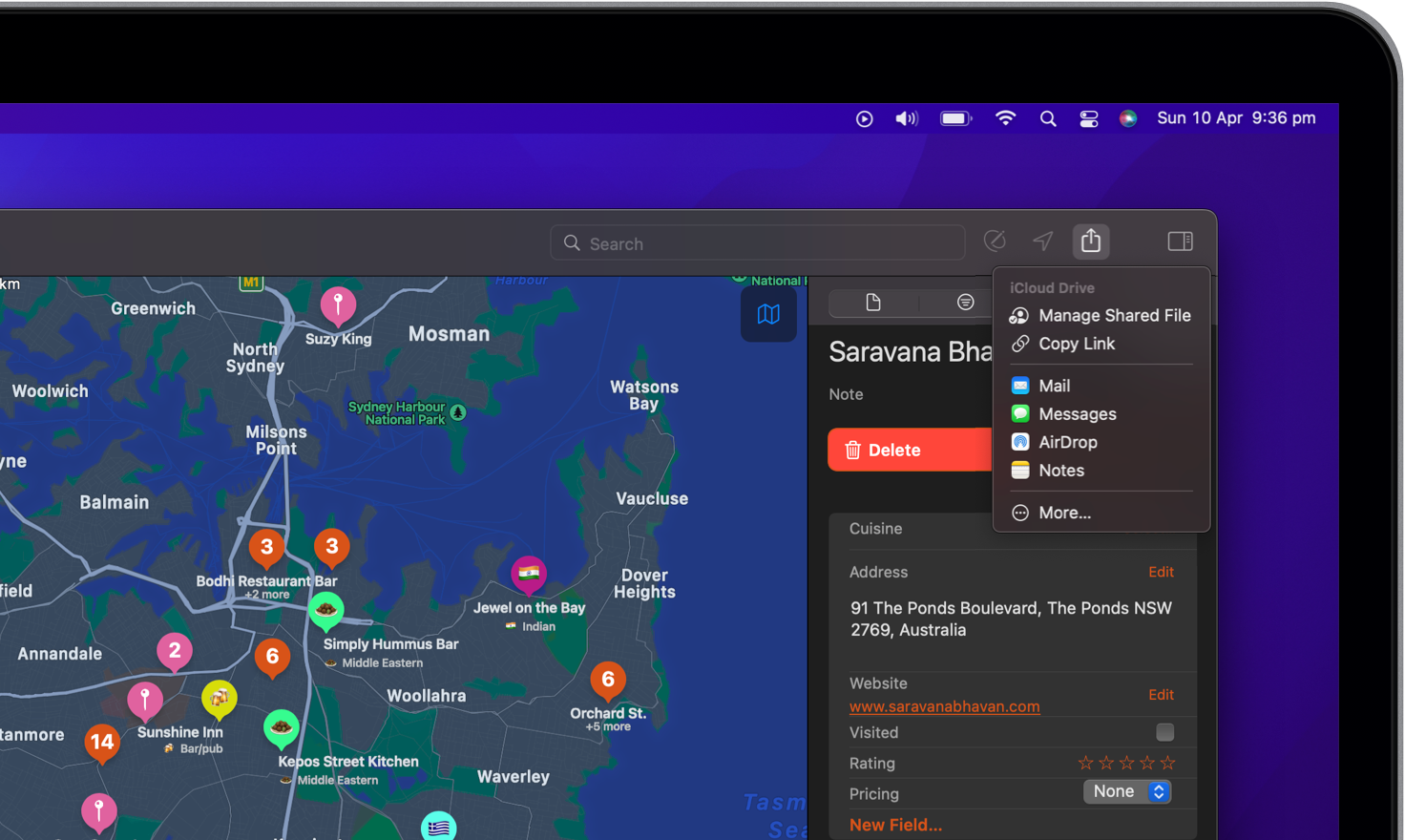Toggle the sidebar panel icon in toolbar
This screenshot has height=840, width=1405.
(x=1181, y=241)
